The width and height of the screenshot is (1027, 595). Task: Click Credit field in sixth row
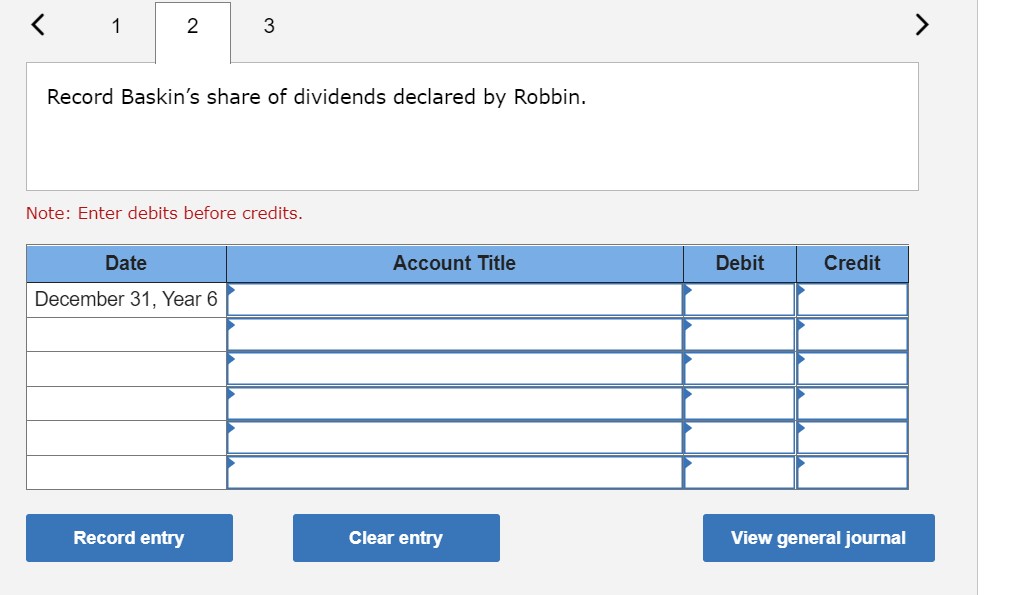pyautogui.click(x=852, y=472)
